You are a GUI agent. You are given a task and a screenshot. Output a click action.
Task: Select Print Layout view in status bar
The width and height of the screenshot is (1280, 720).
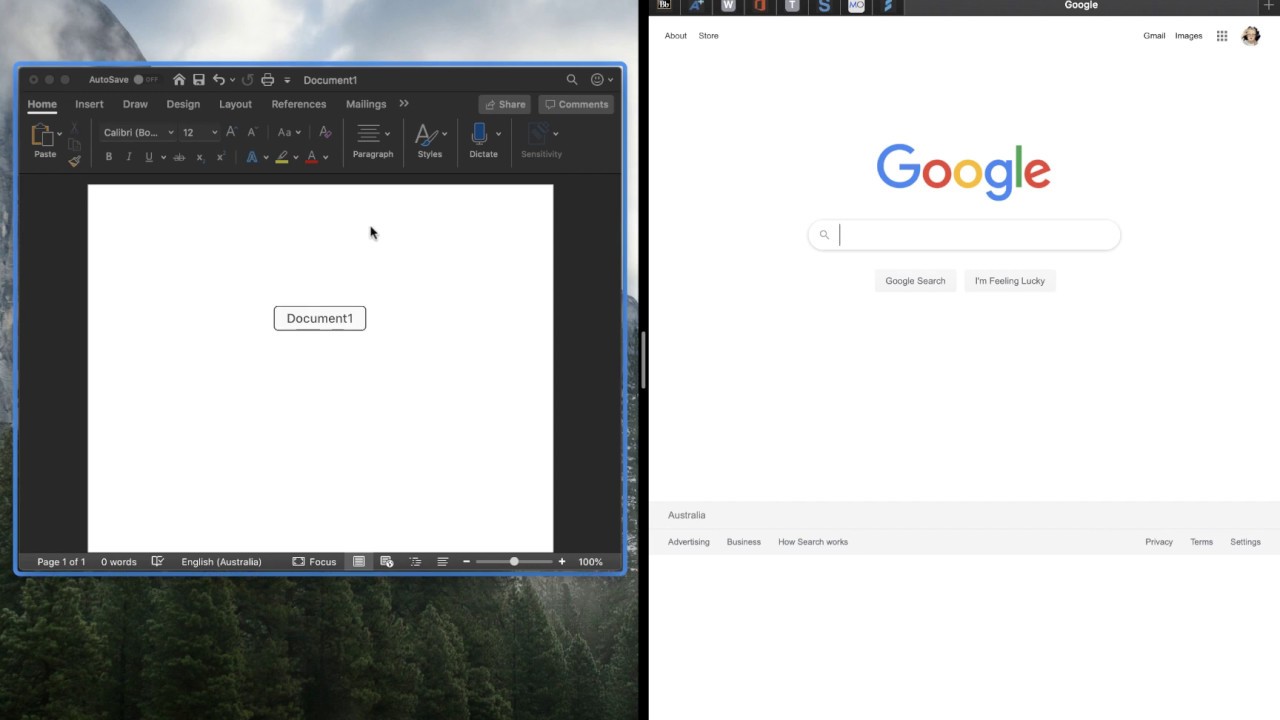point(359,562)
